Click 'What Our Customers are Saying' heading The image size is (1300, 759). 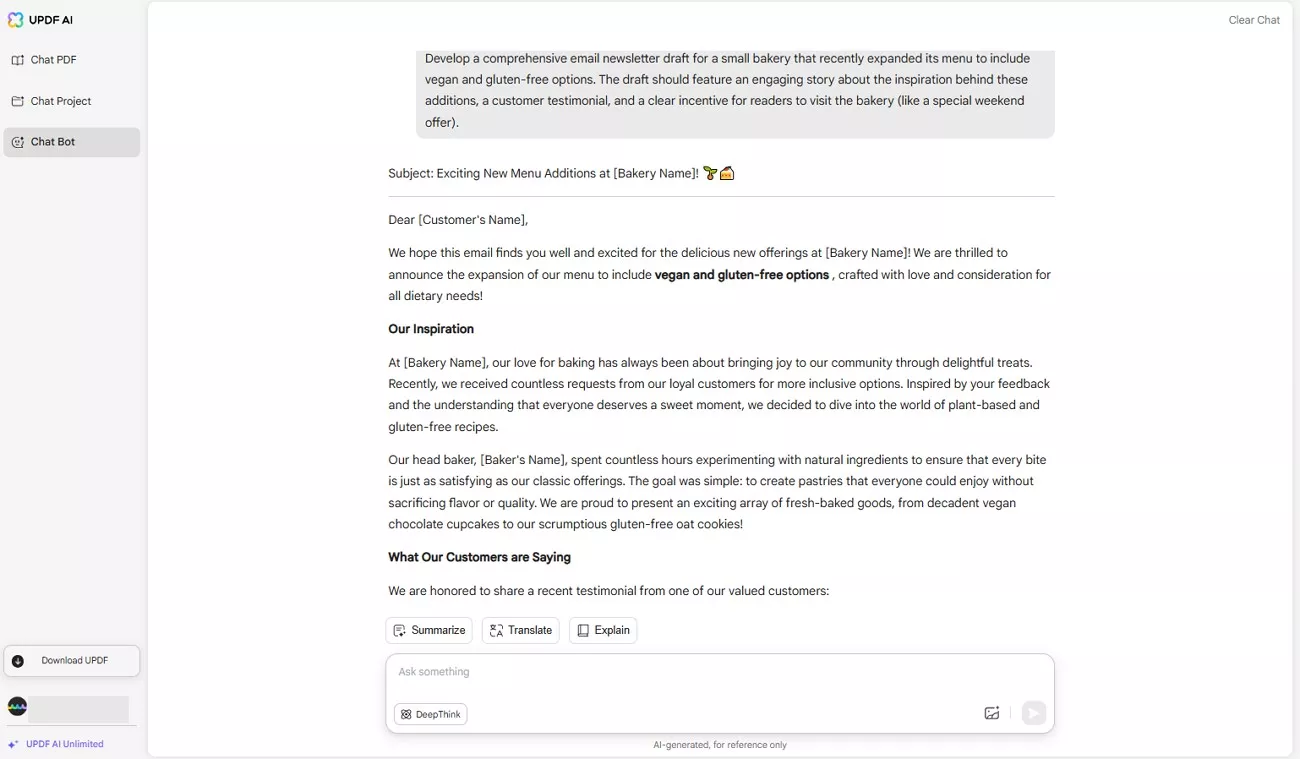click(479, 557)
